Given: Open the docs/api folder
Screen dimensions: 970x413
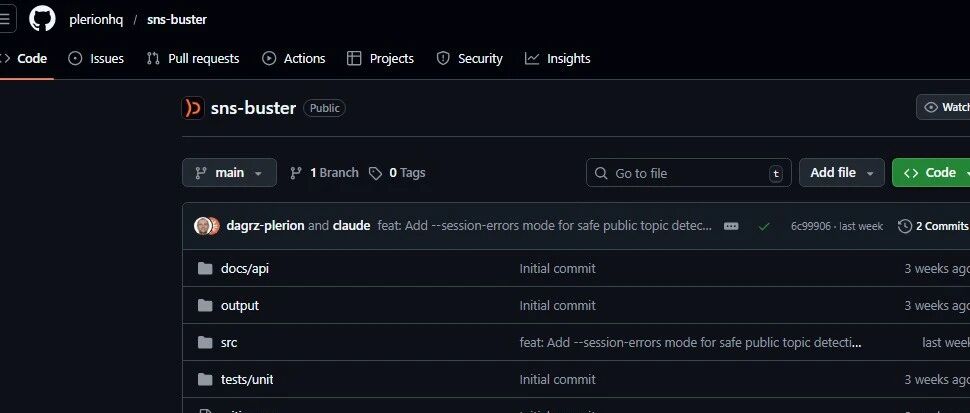Looking at the screenshot, I should pos(245,268).
